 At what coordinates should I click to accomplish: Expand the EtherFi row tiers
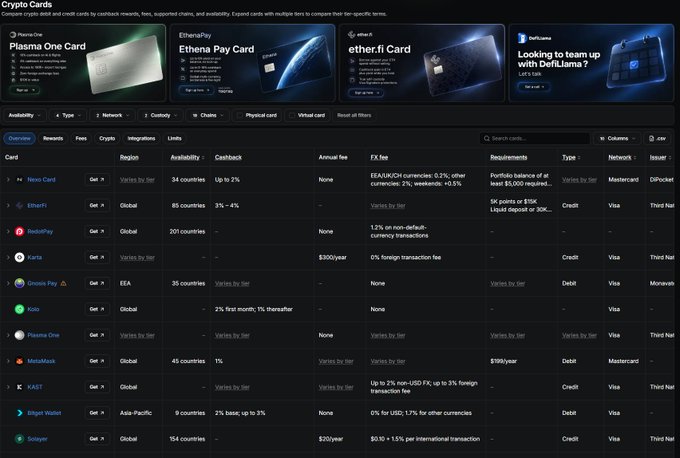pyautogui.click(x=8, y=206)
